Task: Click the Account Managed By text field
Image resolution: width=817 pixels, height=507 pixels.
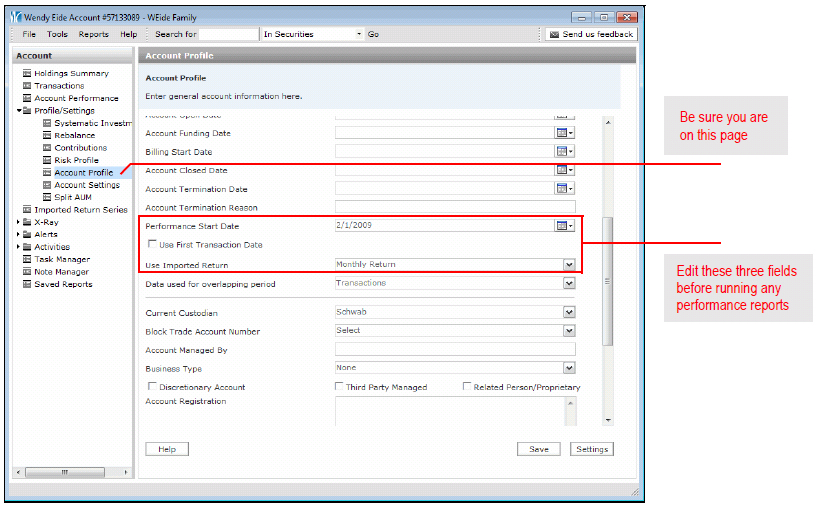Action: [455, 349]
